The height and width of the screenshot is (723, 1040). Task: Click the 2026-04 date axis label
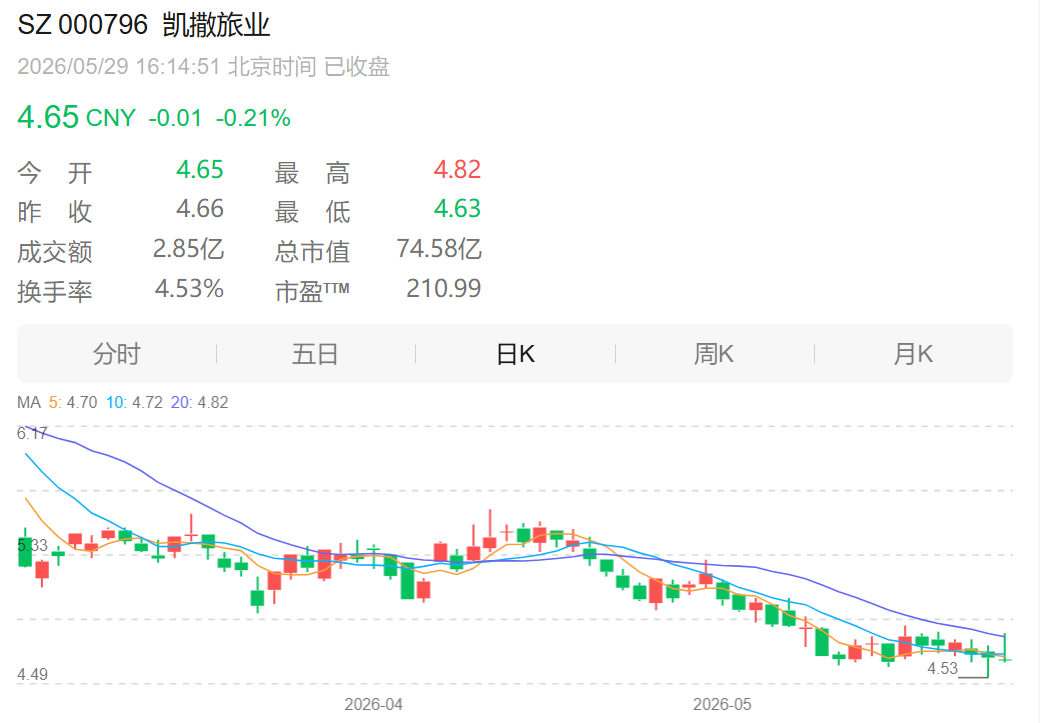coord(373,704)
